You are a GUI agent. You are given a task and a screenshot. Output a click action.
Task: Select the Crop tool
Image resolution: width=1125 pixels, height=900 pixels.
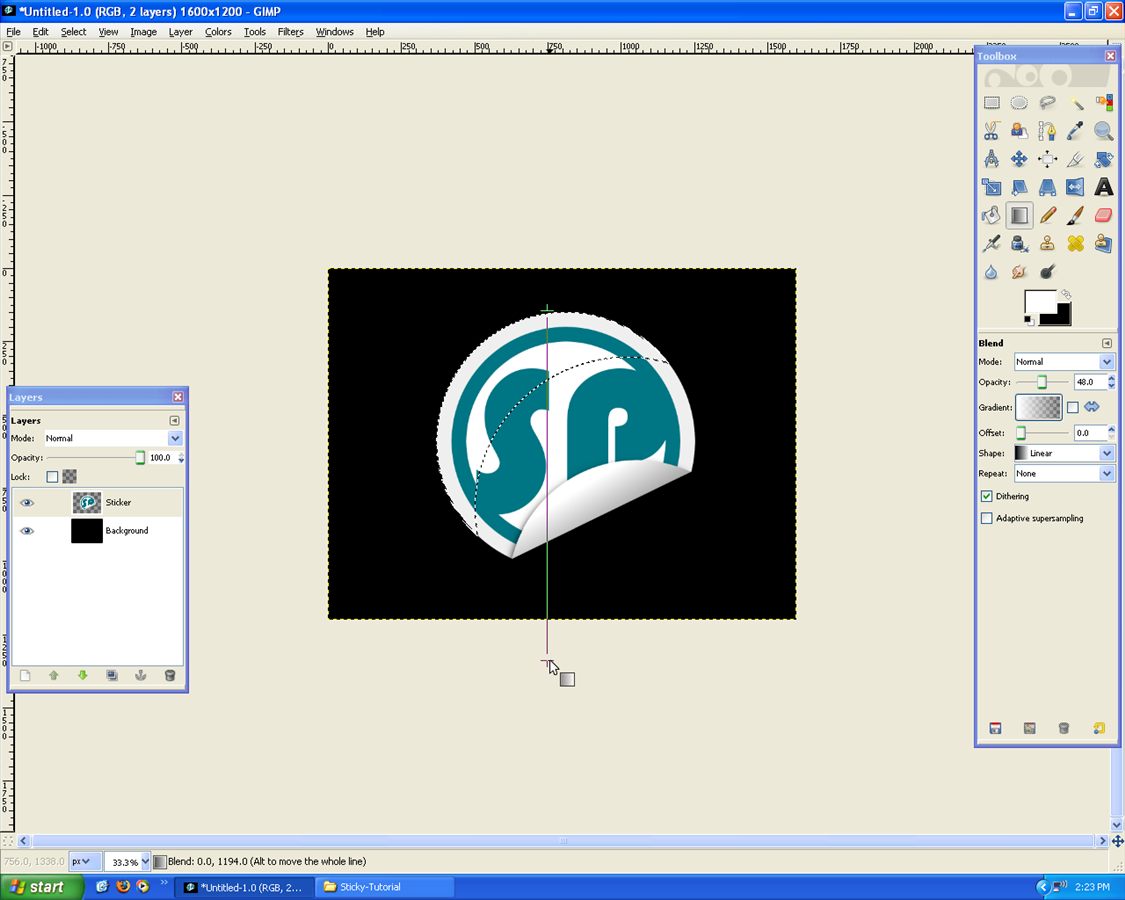click(1075, 159)
